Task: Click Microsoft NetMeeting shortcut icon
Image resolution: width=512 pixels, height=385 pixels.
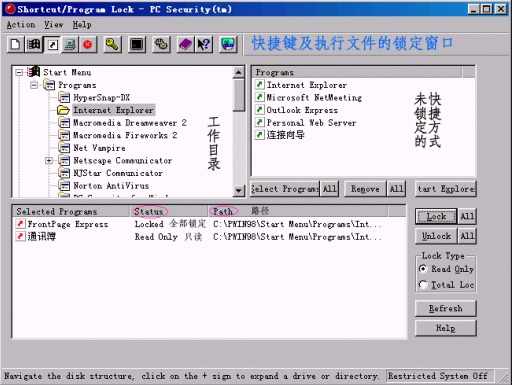Action: coord(260,97)
